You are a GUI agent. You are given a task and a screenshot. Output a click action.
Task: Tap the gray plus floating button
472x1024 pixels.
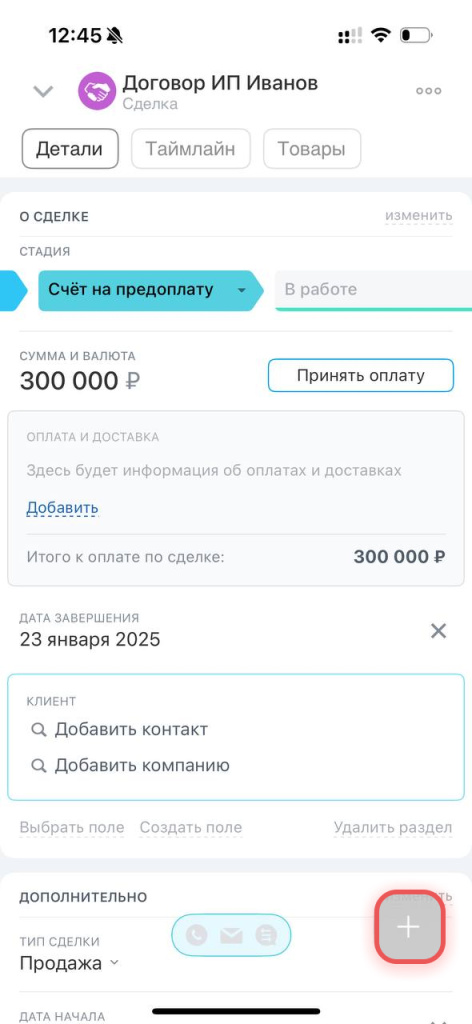[409, 927]
